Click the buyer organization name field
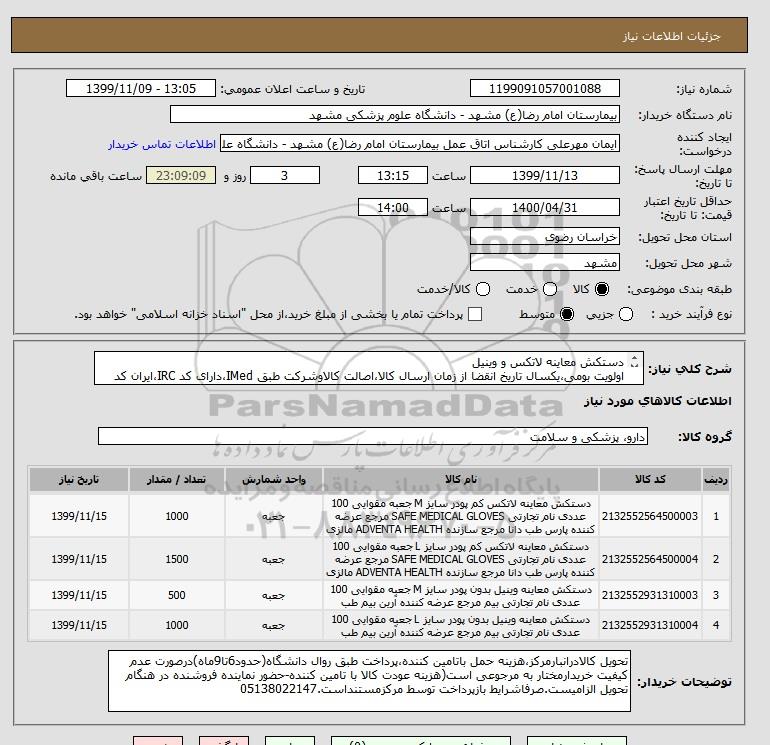Image resolution: width=770 pixels, height=745 pixels. (395, 114)
